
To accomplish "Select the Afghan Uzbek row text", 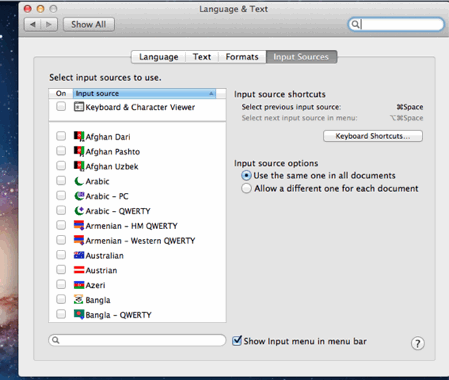I will 112,166.
